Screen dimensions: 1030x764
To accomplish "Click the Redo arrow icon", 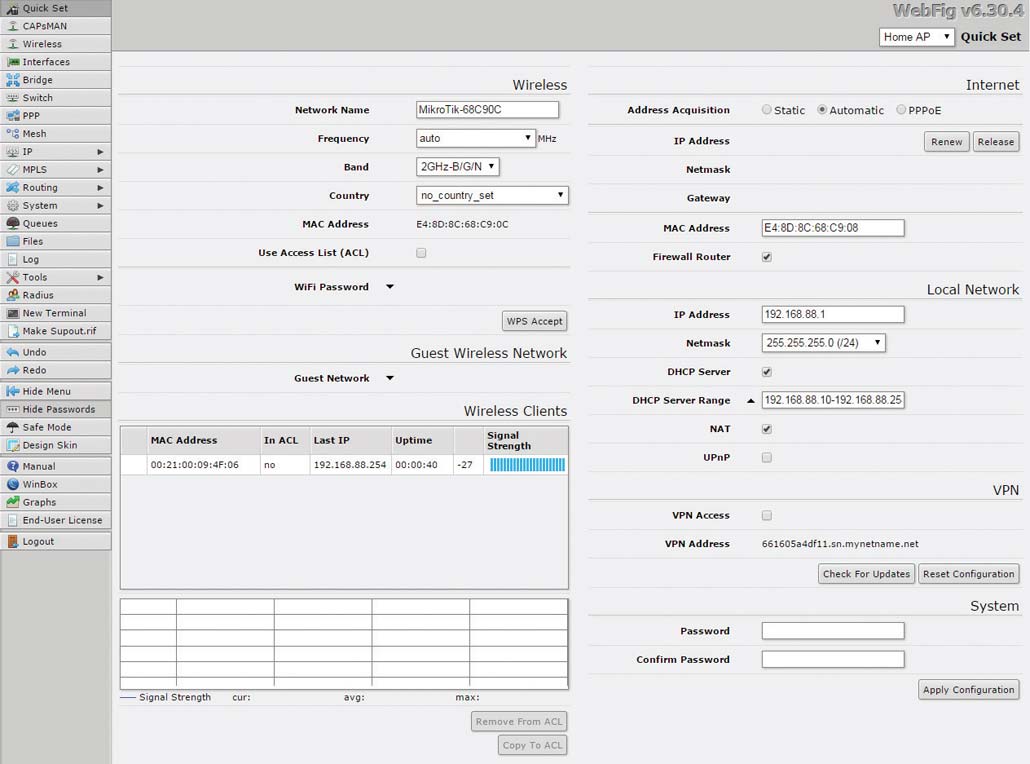I will pyautogui.click(x=12, y=371).
